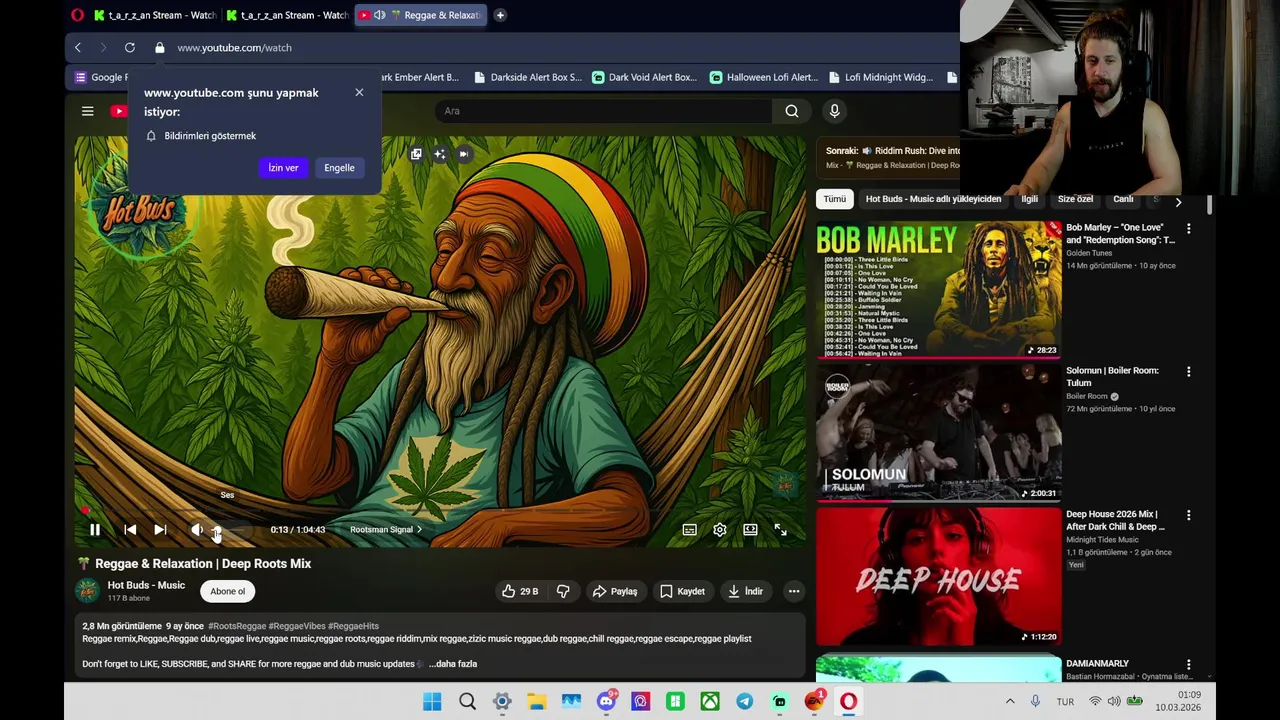Open a new browser tab
The height and width of the screenshot is (720, 1280).
500,15
